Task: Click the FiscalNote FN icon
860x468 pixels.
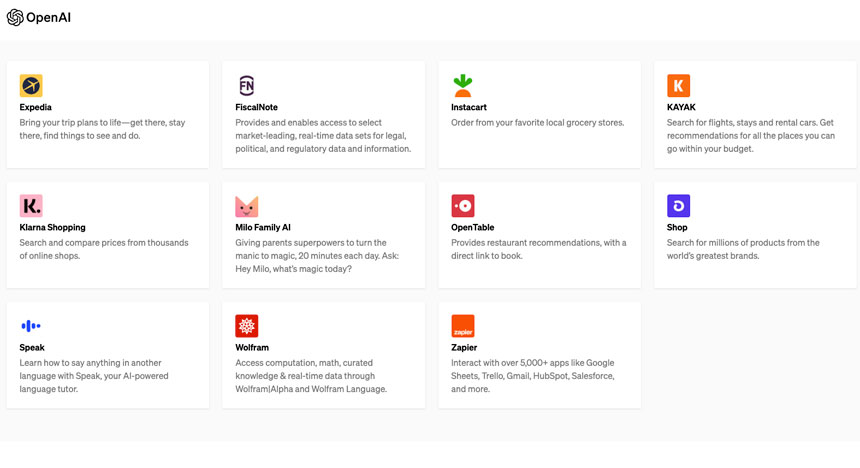Action: click(x=247, y=86)
